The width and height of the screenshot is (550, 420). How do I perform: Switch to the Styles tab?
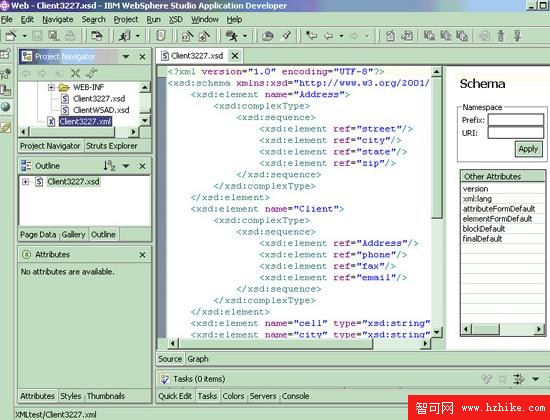pyautogui.click(x=71, y=396)
